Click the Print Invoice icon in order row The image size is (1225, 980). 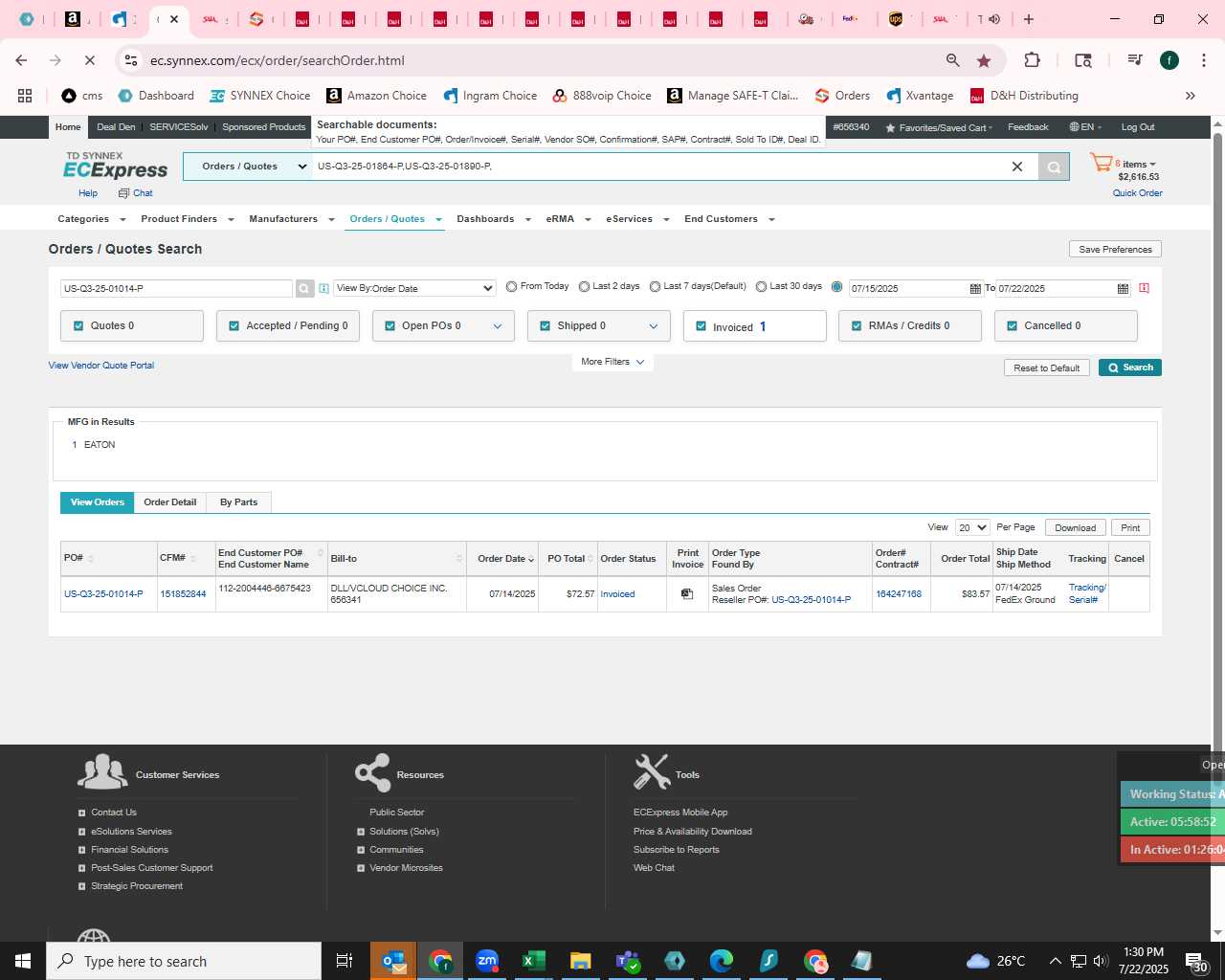[687, 594]
